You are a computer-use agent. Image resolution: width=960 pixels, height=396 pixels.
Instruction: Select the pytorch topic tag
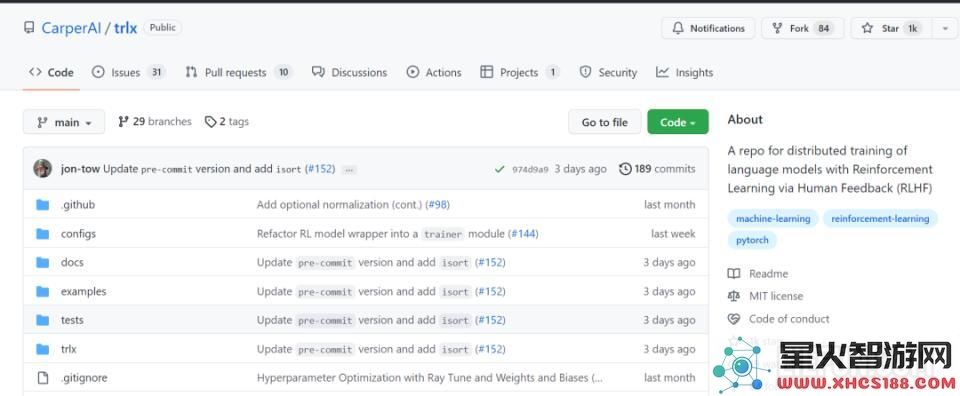tap(752, 240)
